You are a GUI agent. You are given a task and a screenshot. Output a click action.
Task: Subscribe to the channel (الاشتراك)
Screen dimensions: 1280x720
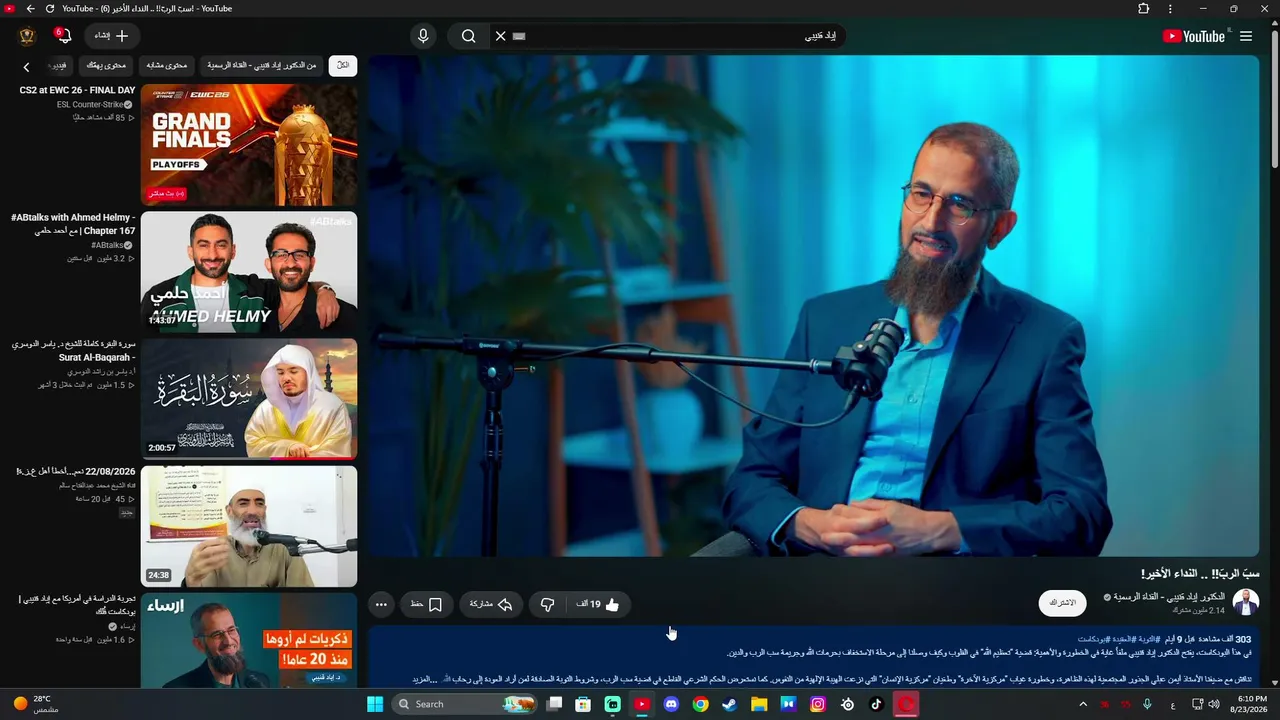[x=1062, y=603]
